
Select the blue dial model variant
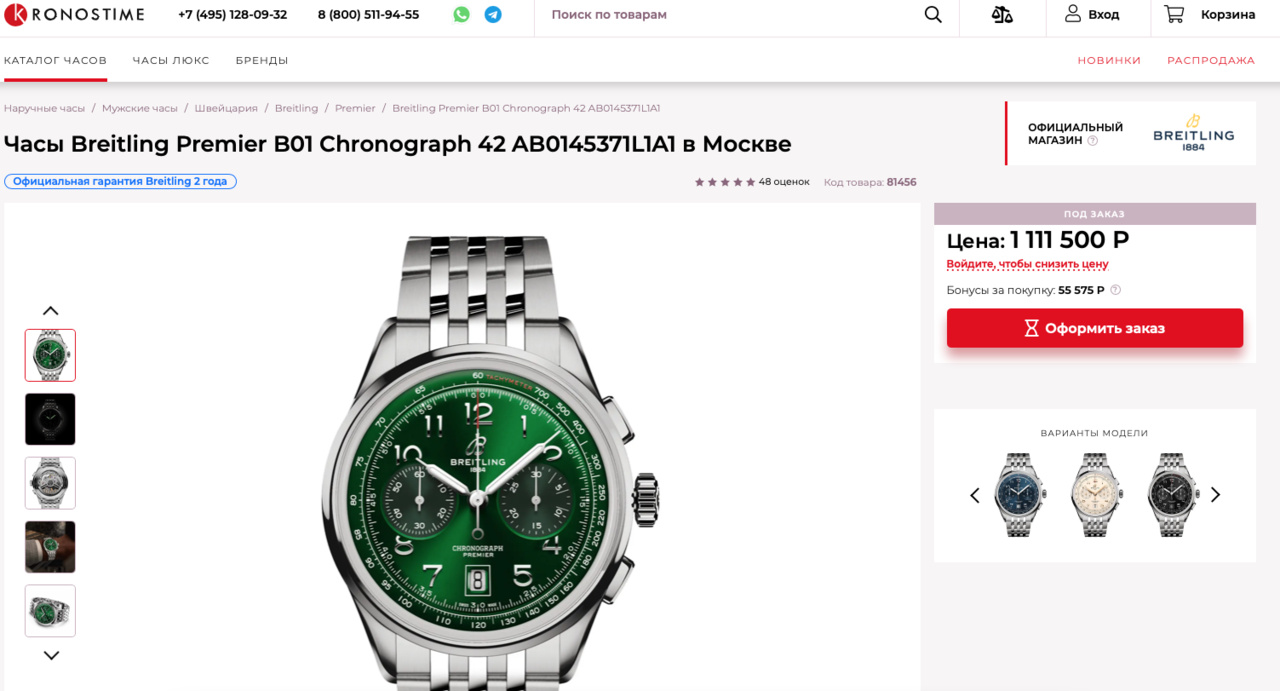1019,495
